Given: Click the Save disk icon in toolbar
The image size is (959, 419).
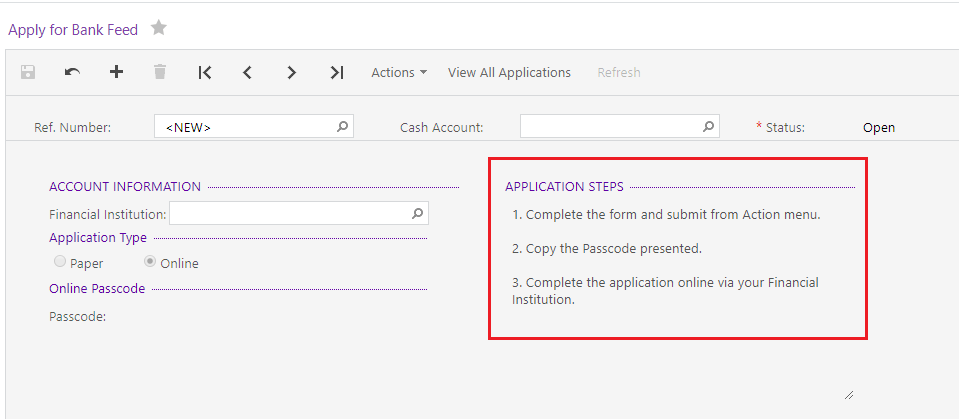Looking at the screenshot, I should (28, 72).
